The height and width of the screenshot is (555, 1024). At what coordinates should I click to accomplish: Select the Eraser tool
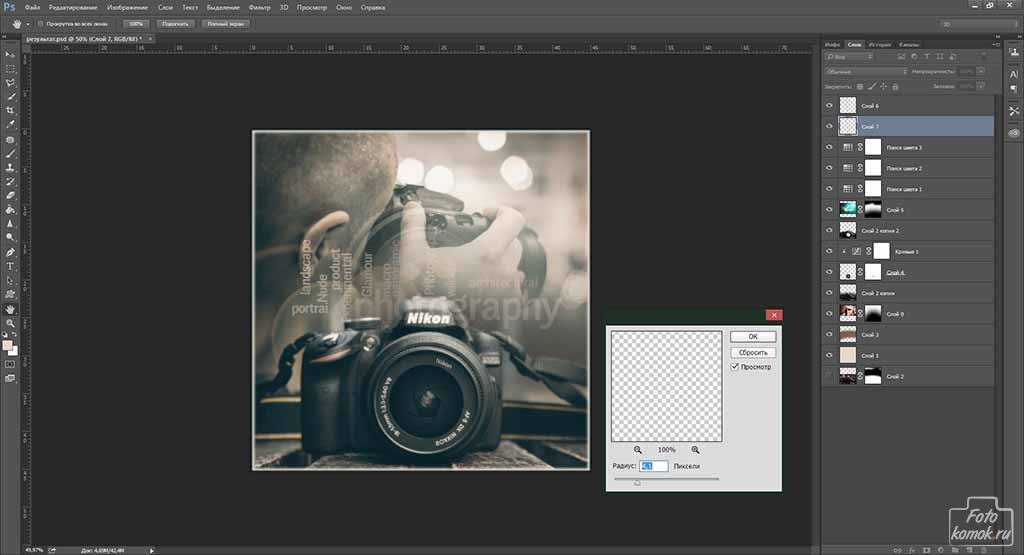pyautogui.click(x=10, y=195)
